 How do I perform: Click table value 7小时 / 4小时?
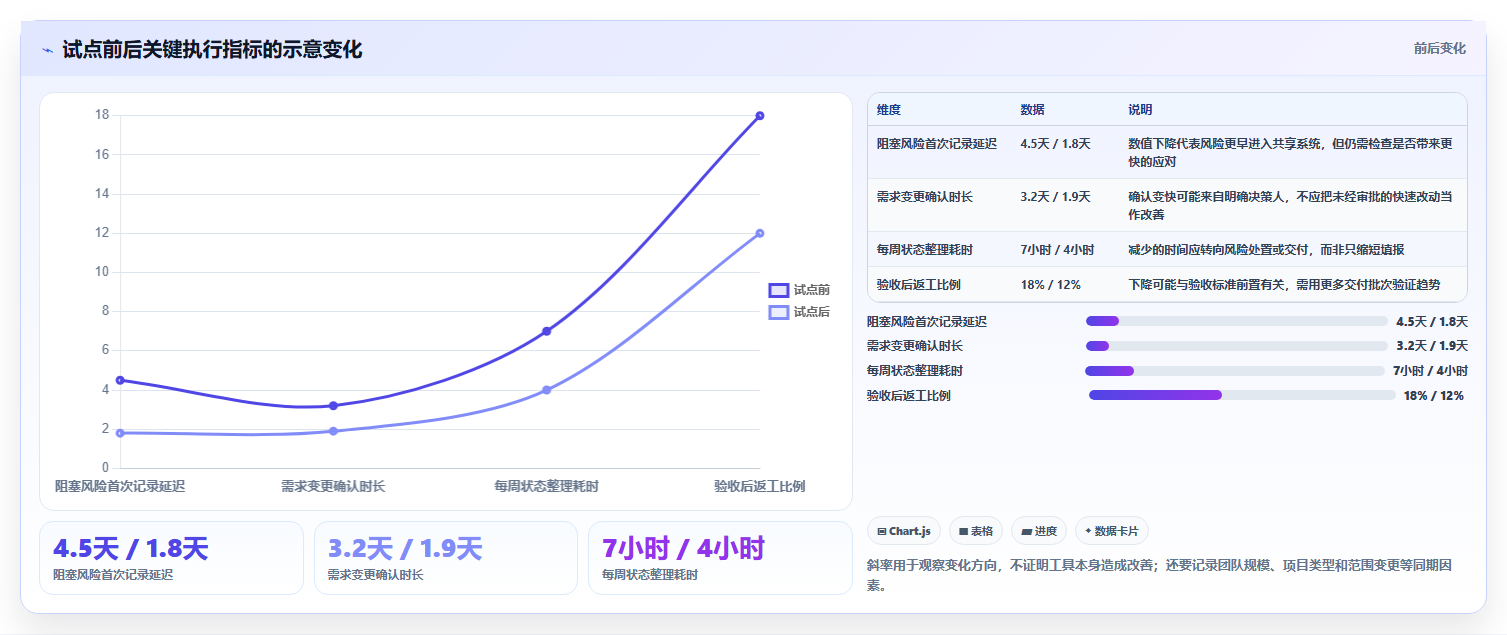click(x=1057, y=250)
